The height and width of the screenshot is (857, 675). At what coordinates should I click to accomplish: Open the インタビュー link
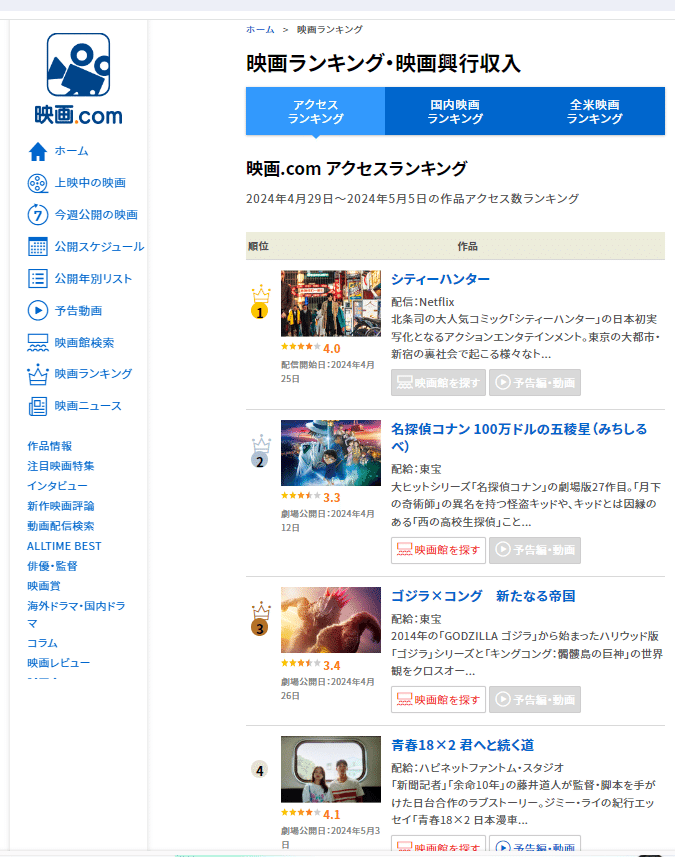(x=57, y=486)
